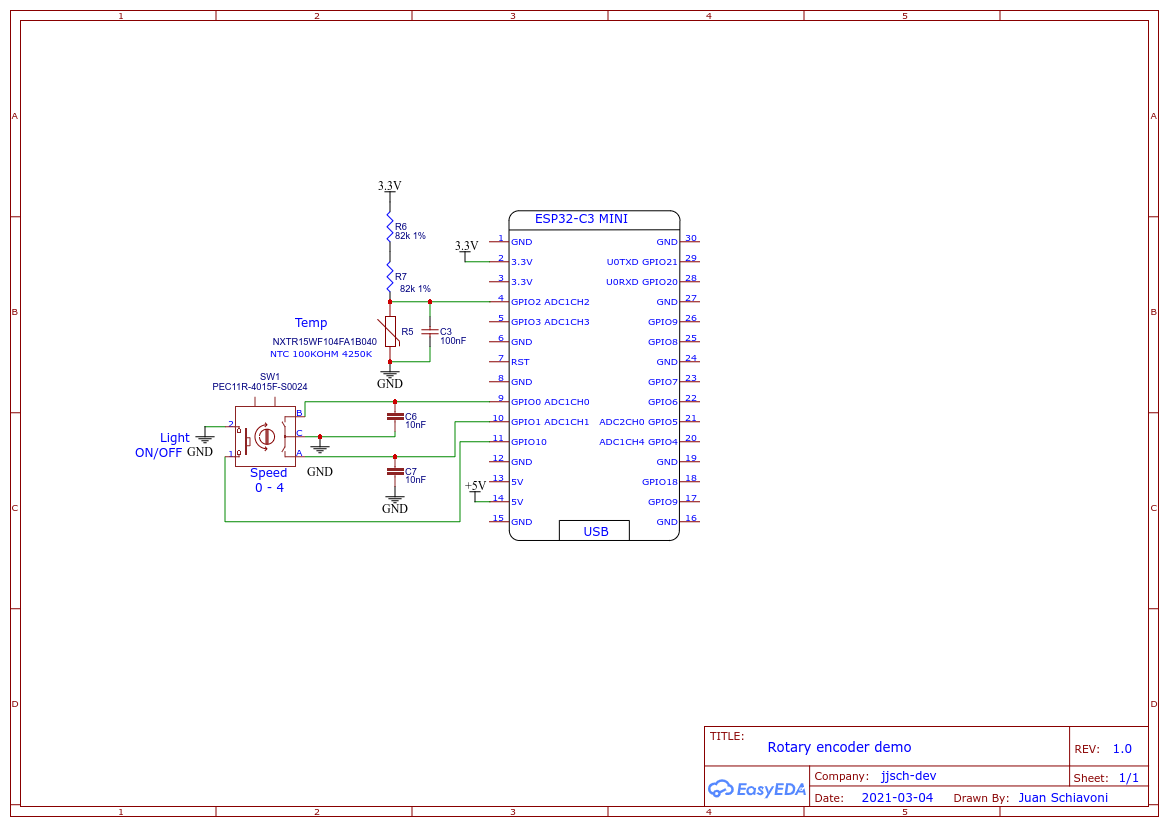Screen dimensions: 1169x827
Task: Click the GPIO10 pin label
Action: (x=529, y=441)
